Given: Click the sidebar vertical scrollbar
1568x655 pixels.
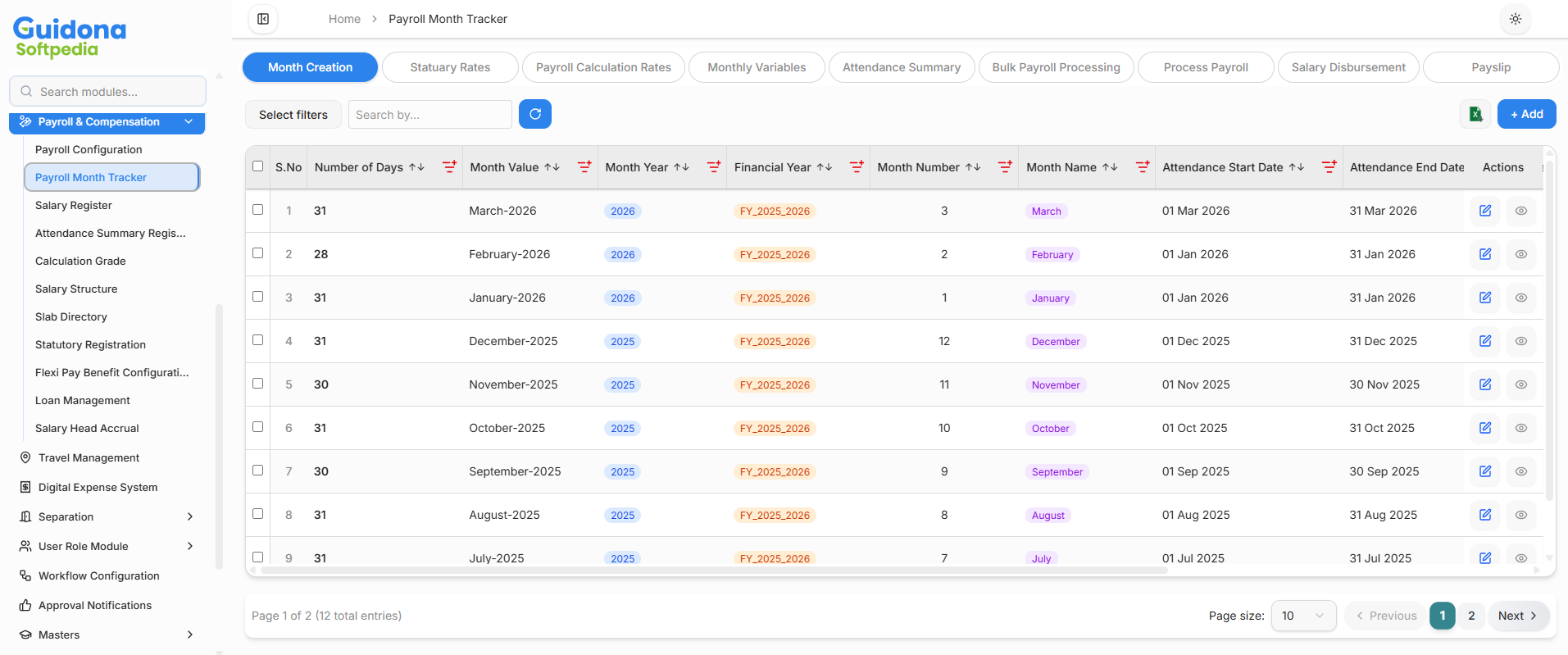Looking at the screenshot, I should (x=218, y=436).
